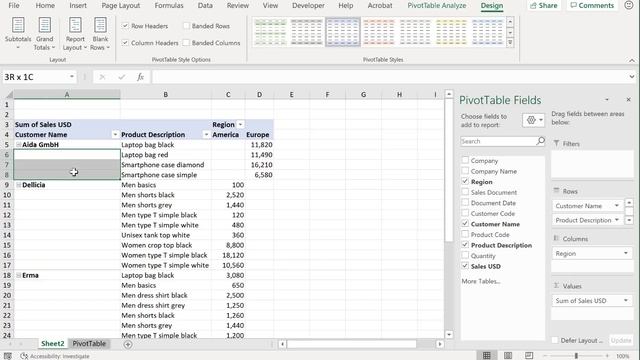Image resolution: width=640 pixels, height=360 pixels.
Task: Close the PivotTable Fields pane
Action: click(x=628, y=100)
